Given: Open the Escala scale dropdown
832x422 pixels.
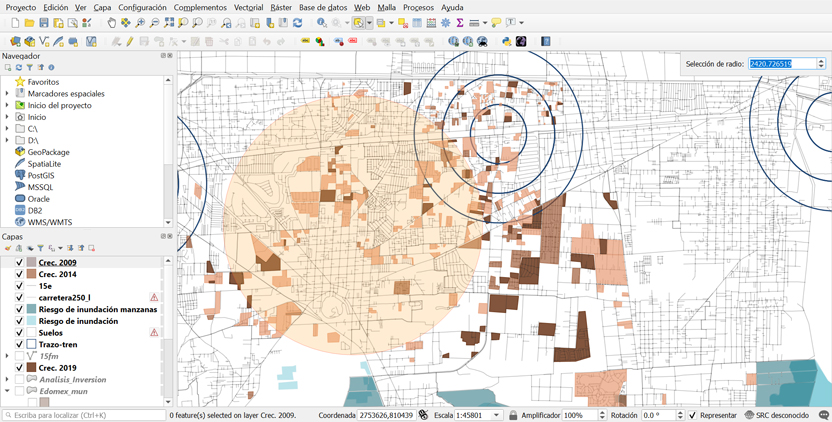Looking at the screenshot, I should (x=496, y=415).
